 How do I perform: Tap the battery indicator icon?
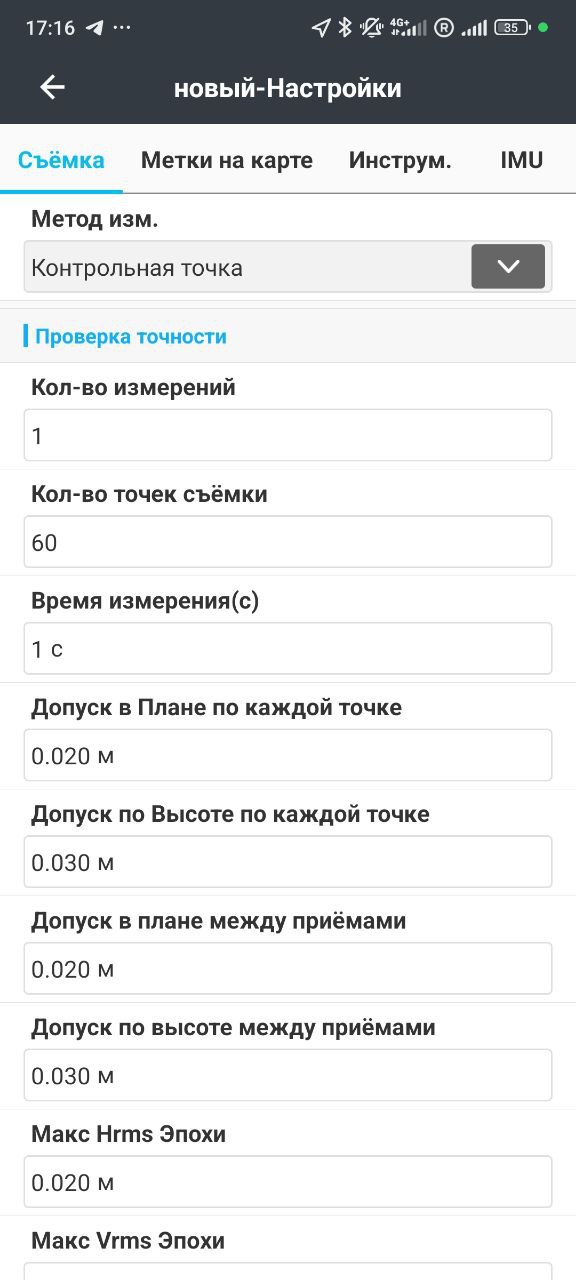[512, 28]
